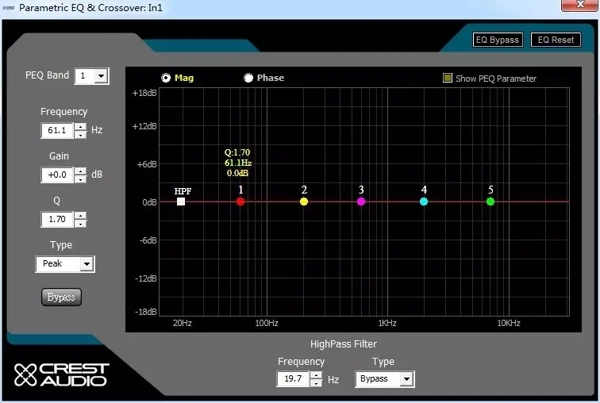
Task: Select the Mag display radio button
Action: (x=166, y=78)
